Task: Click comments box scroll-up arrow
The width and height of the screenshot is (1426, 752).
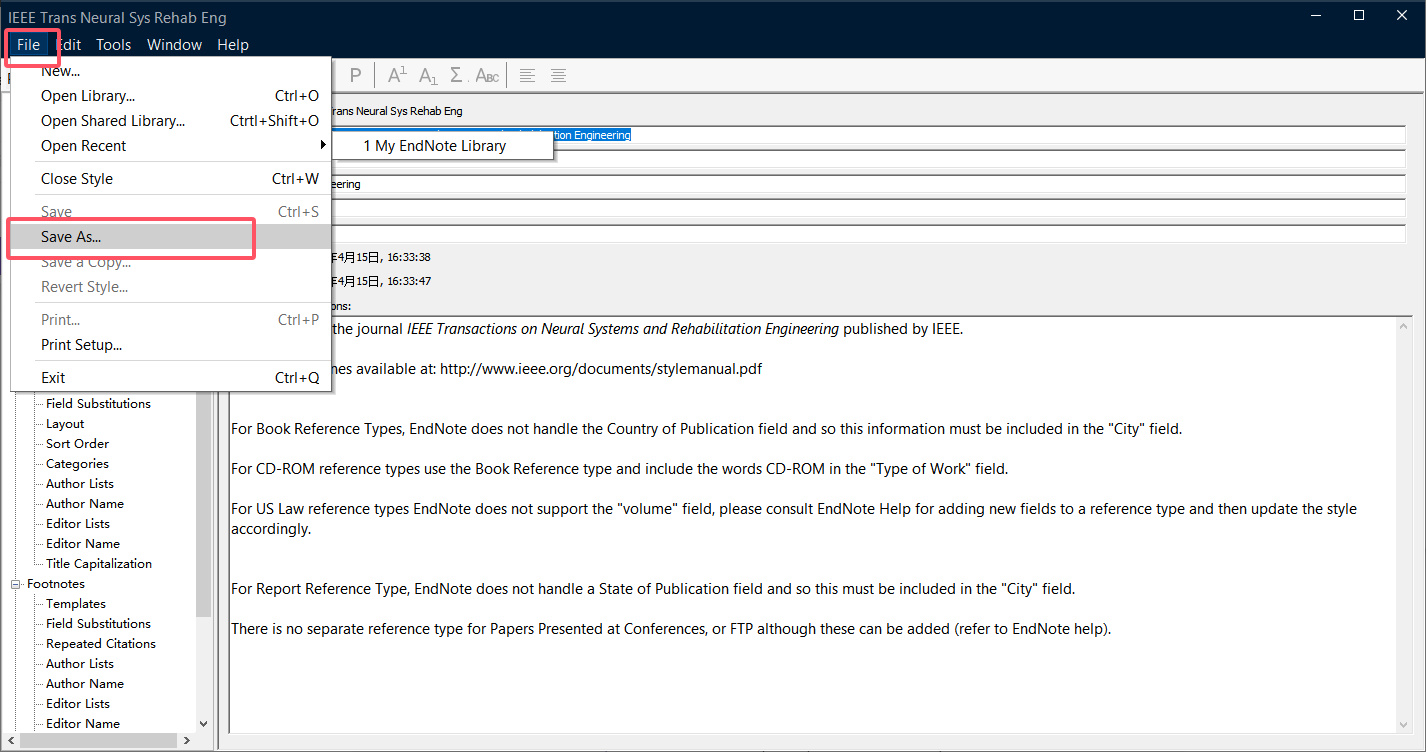Action: (1405, 326)
